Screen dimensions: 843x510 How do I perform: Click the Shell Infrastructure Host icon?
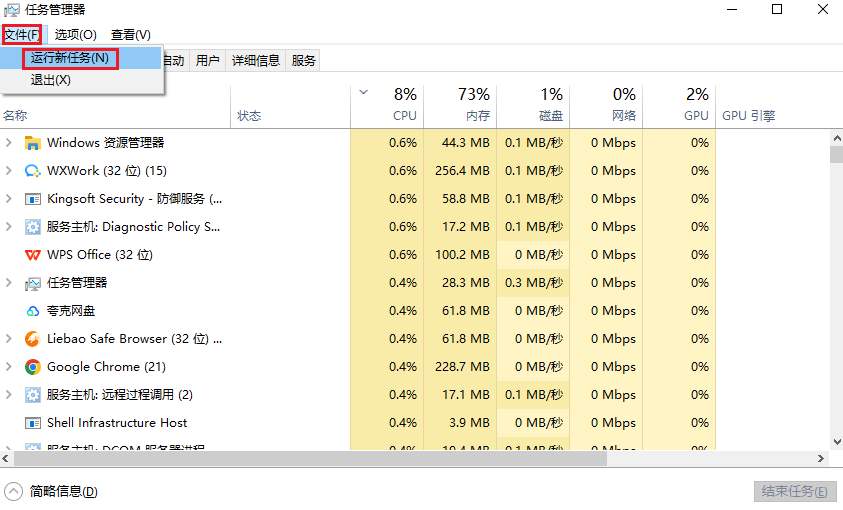tap(32, 423)
